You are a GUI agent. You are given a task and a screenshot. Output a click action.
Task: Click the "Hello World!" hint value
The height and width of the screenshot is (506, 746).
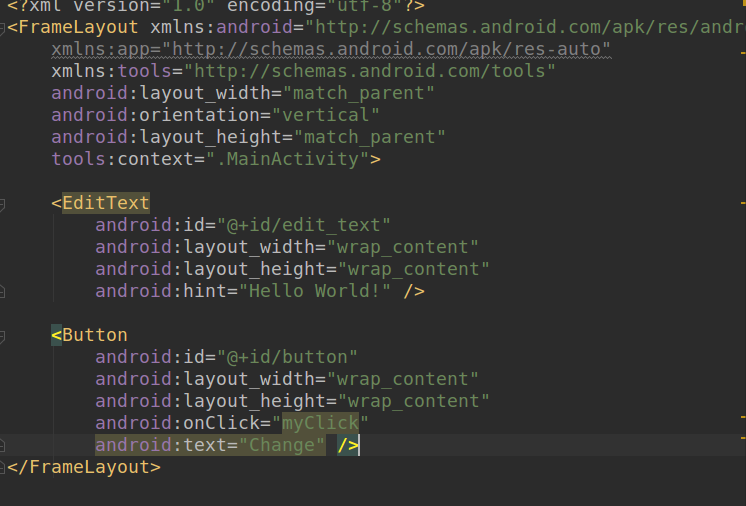click(x=314, y=291)
